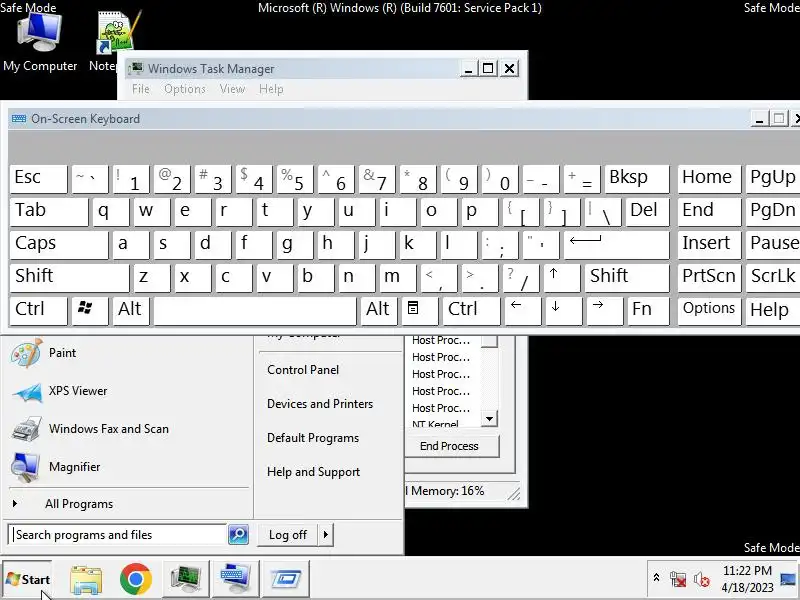Toggle the Insert key

pyautogui.click(x=709, y=245)
